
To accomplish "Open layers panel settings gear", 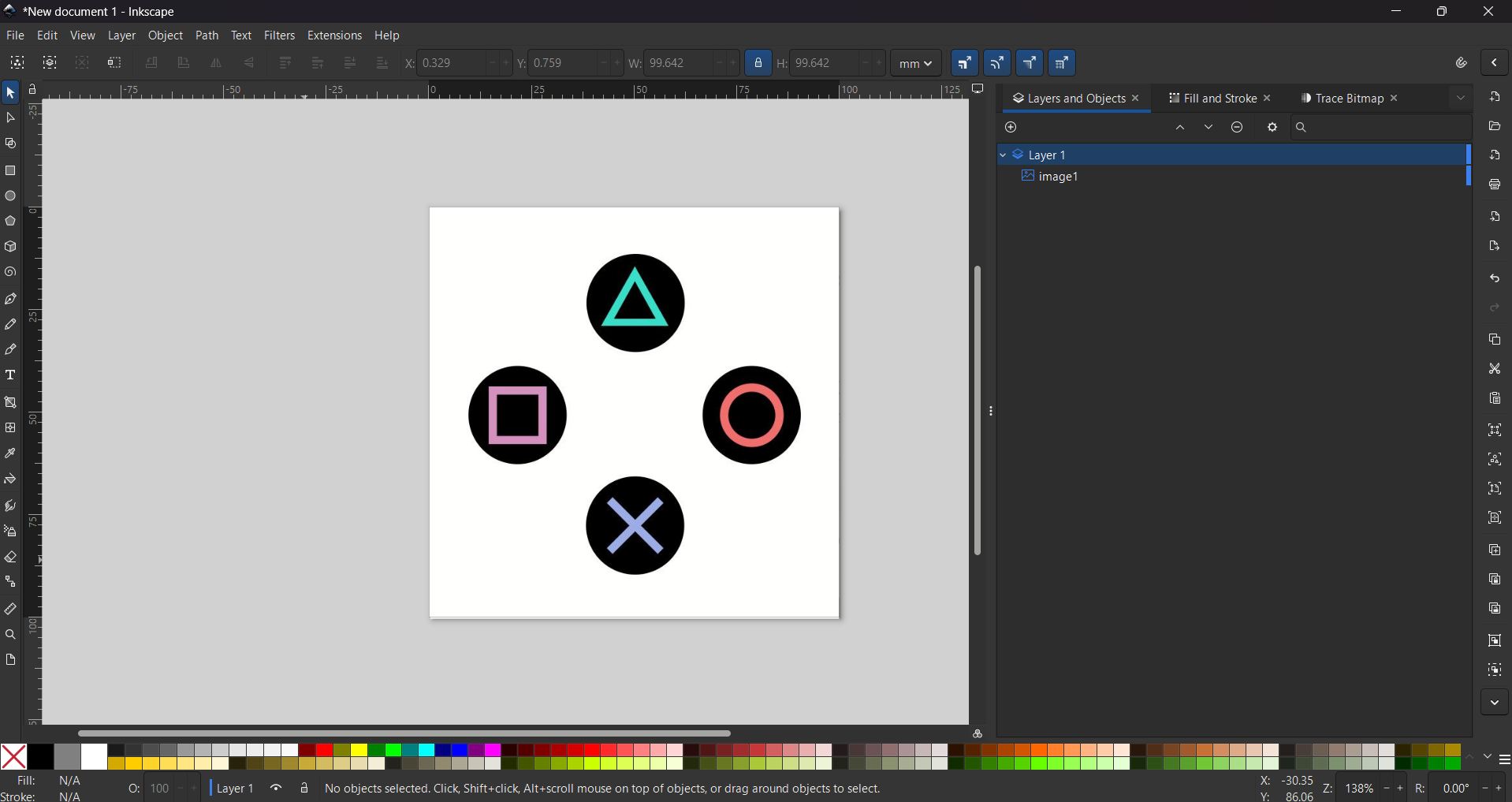I will (x=1272, y=127).
